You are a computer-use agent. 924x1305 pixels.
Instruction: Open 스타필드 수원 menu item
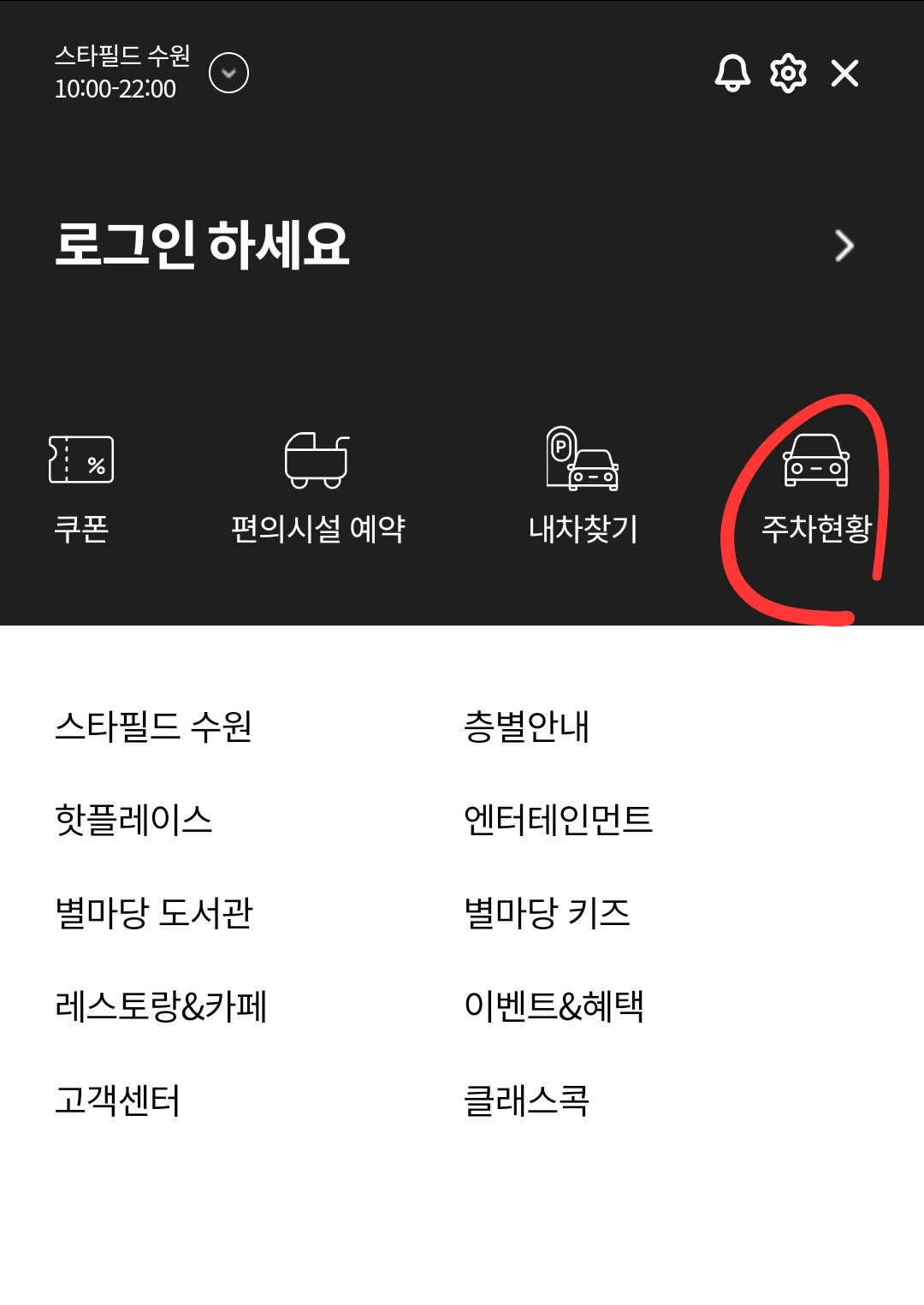coord(153,727)
